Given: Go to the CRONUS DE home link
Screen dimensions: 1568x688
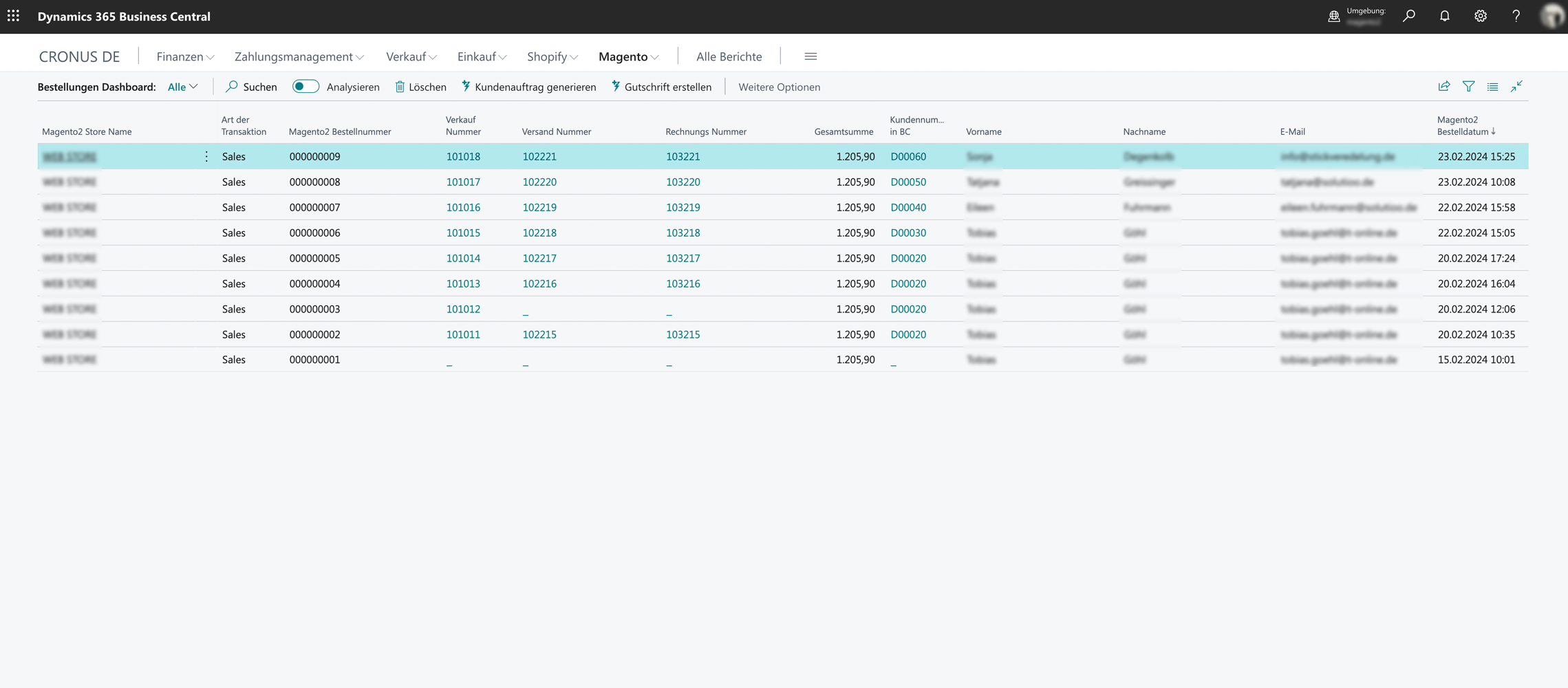Looking at the screenshot, I should pyautogui.click(x=79, y=56).
